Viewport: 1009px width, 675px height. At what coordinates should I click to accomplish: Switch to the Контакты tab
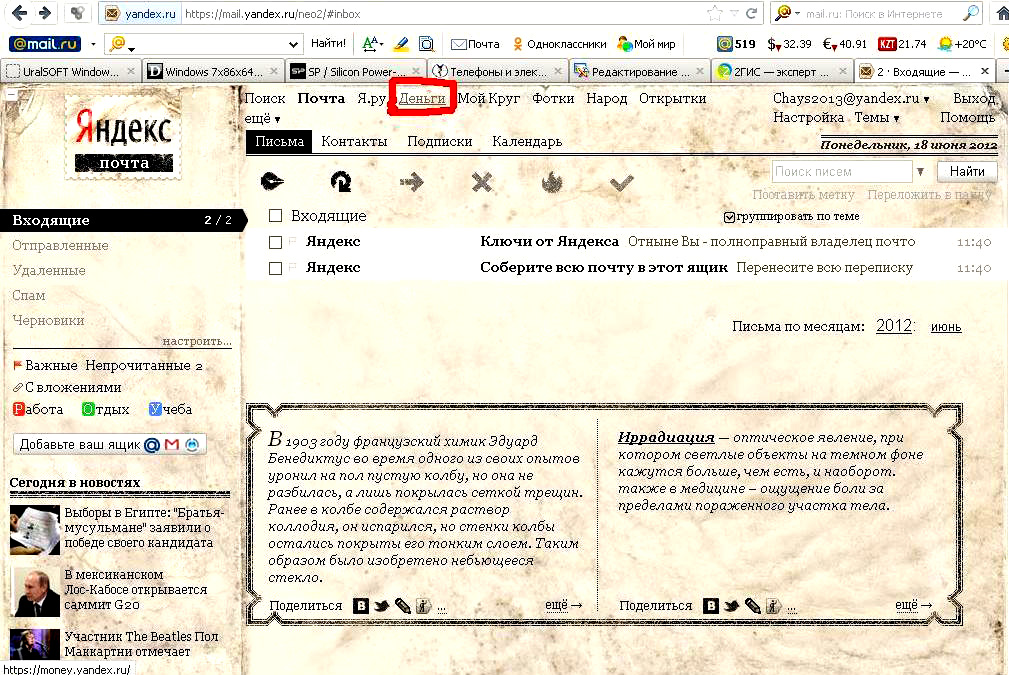coord(354,142)
